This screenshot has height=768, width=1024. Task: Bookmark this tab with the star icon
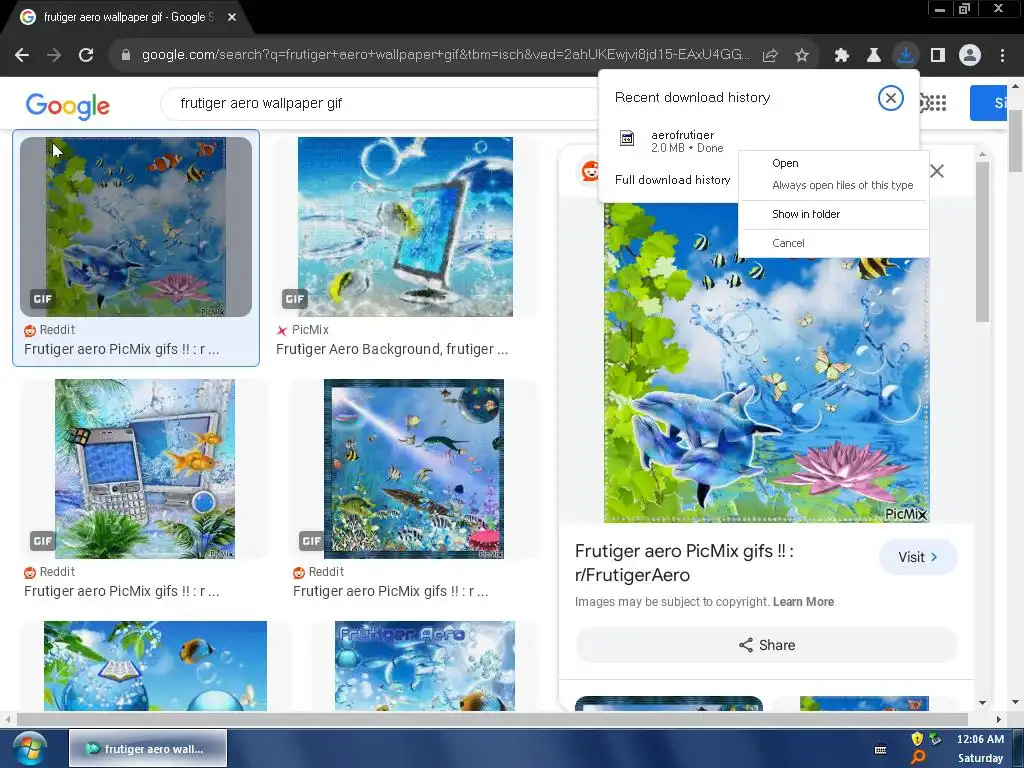tap(802, 56)
